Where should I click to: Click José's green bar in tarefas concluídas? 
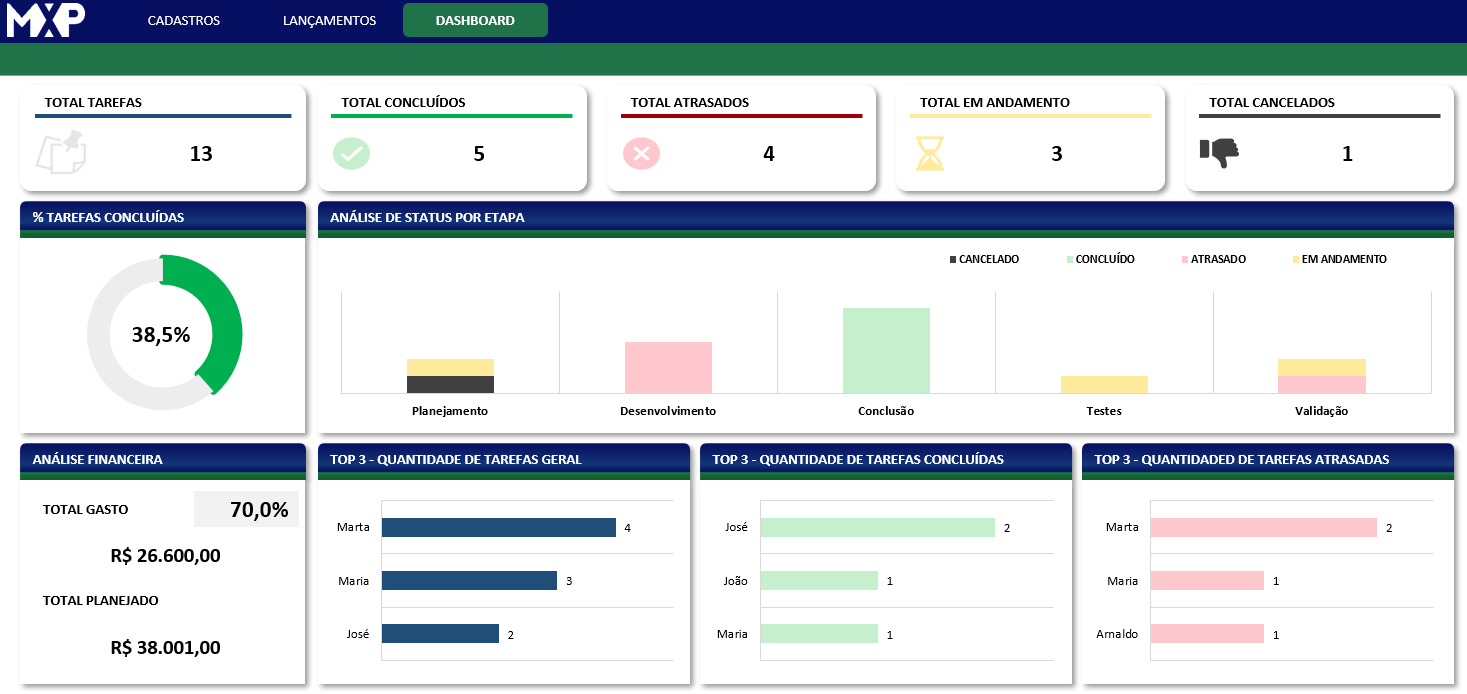tap(877, 527)
